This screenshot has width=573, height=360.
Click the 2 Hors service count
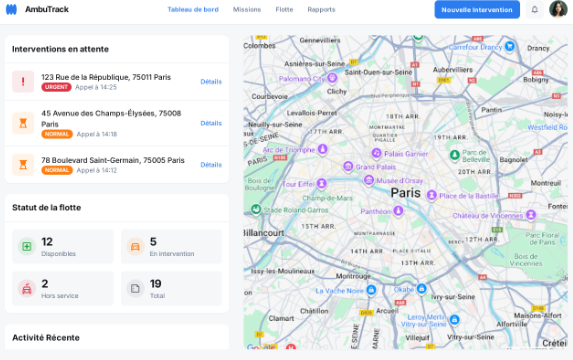[45, 284]
